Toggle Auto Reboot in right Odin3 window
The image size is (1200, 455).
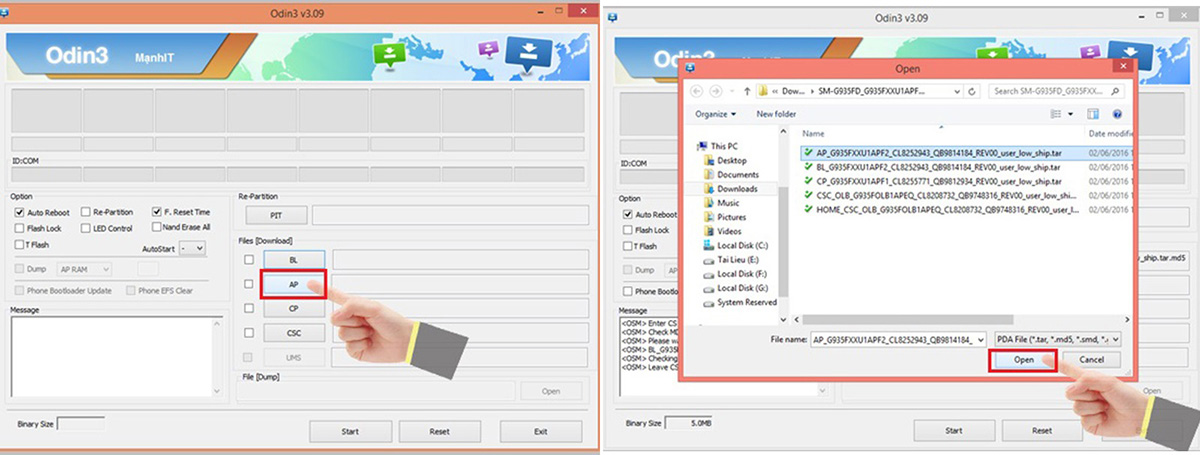pos(626,215)
